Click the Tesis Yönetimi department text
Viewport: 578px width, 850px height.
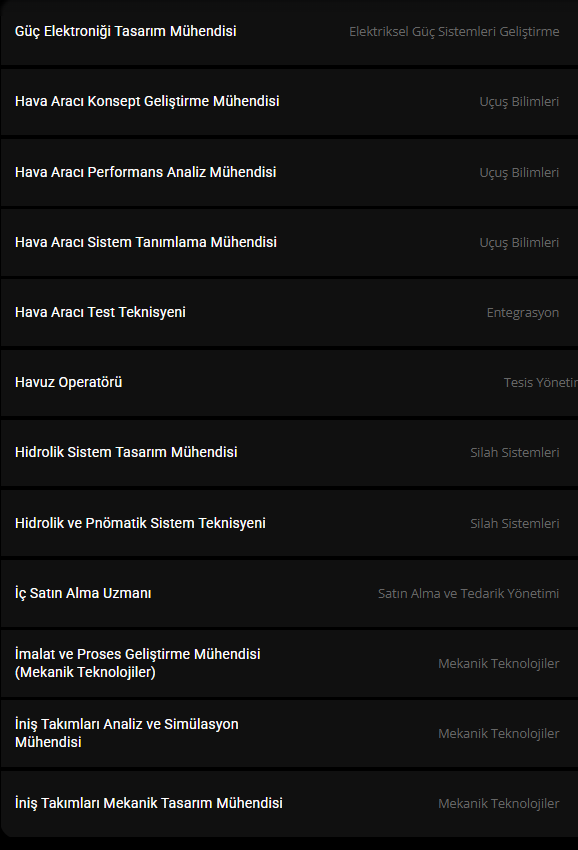pos(541,383)
